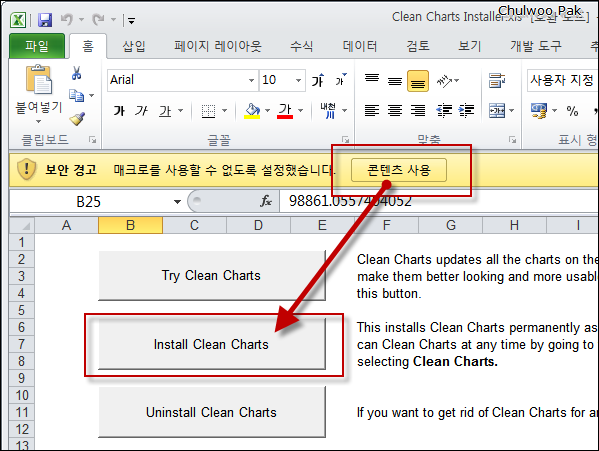Viewport: 599px width, 451px height.
Task: Align text left in cell
Action: pyautogui.click(x=372, y=111)
